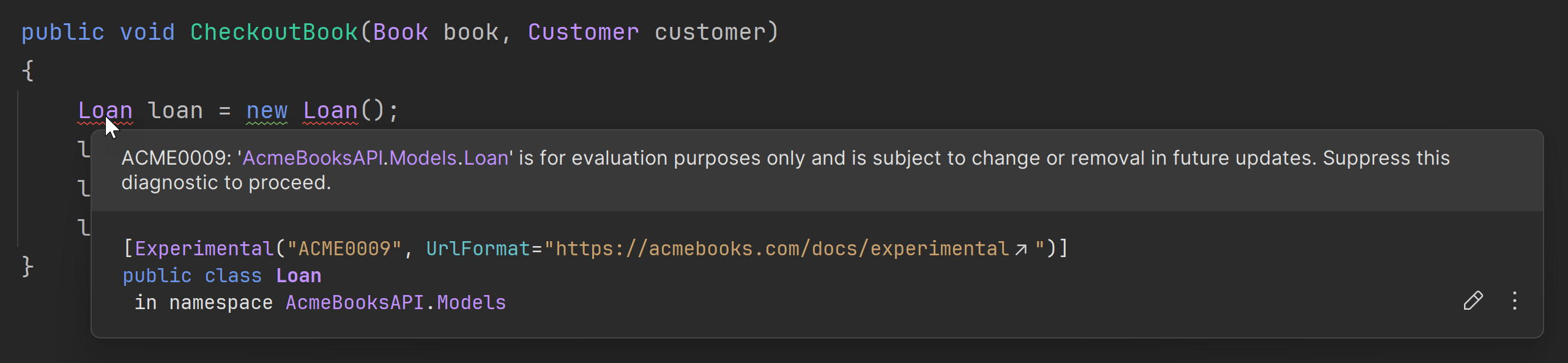Click the 'AcmeBooksAPI.Models.Loan' link in the diagnostic message
Image resolution: width=1568 pixels, height=363 pixels.
pos(375,159)
